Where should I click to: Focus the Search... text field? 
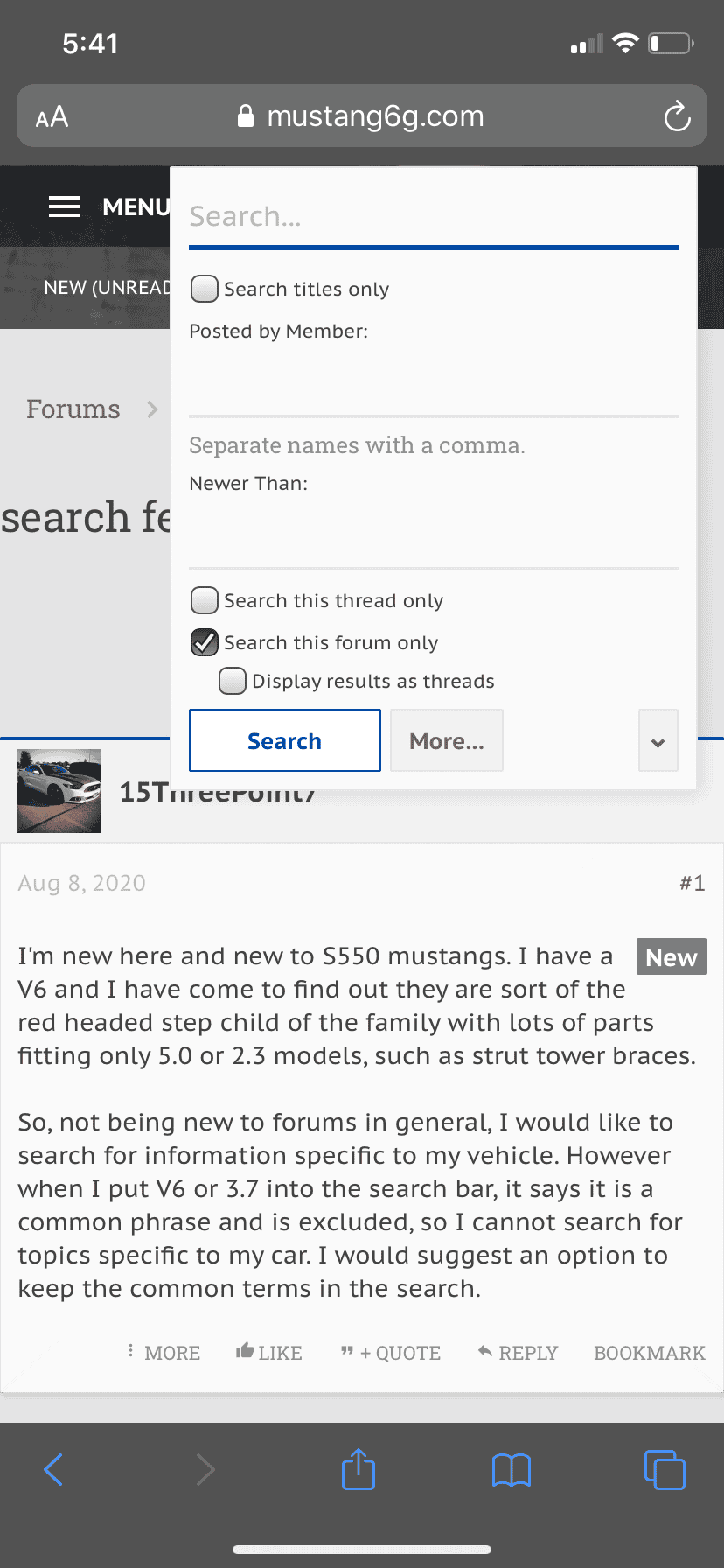[x=434, y=216]
